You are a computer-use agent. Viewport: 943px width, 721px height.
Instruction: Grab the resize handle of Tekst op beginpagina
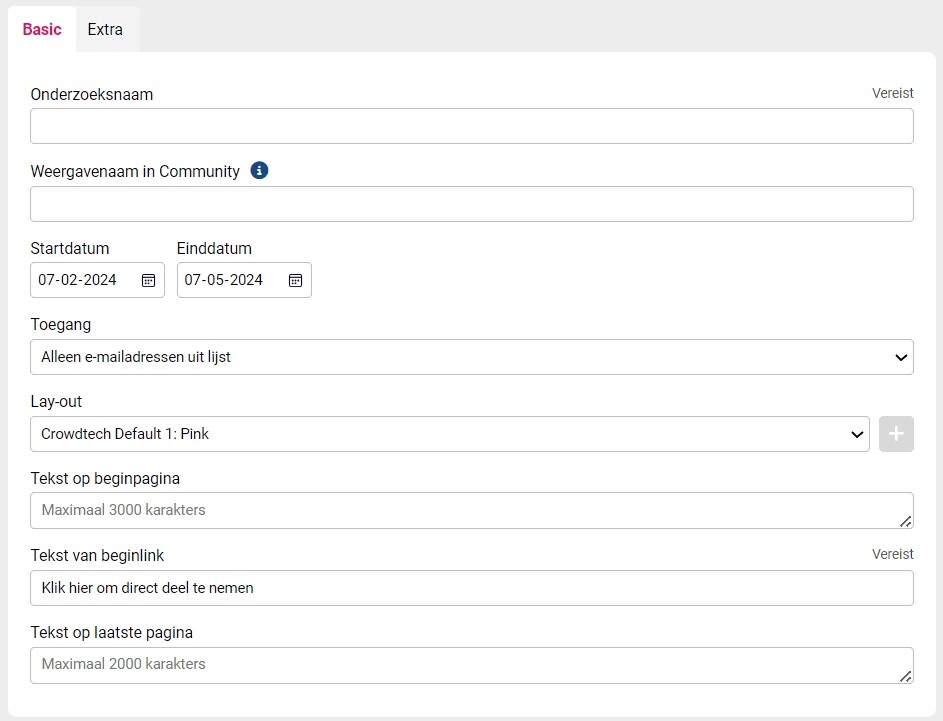906,521
